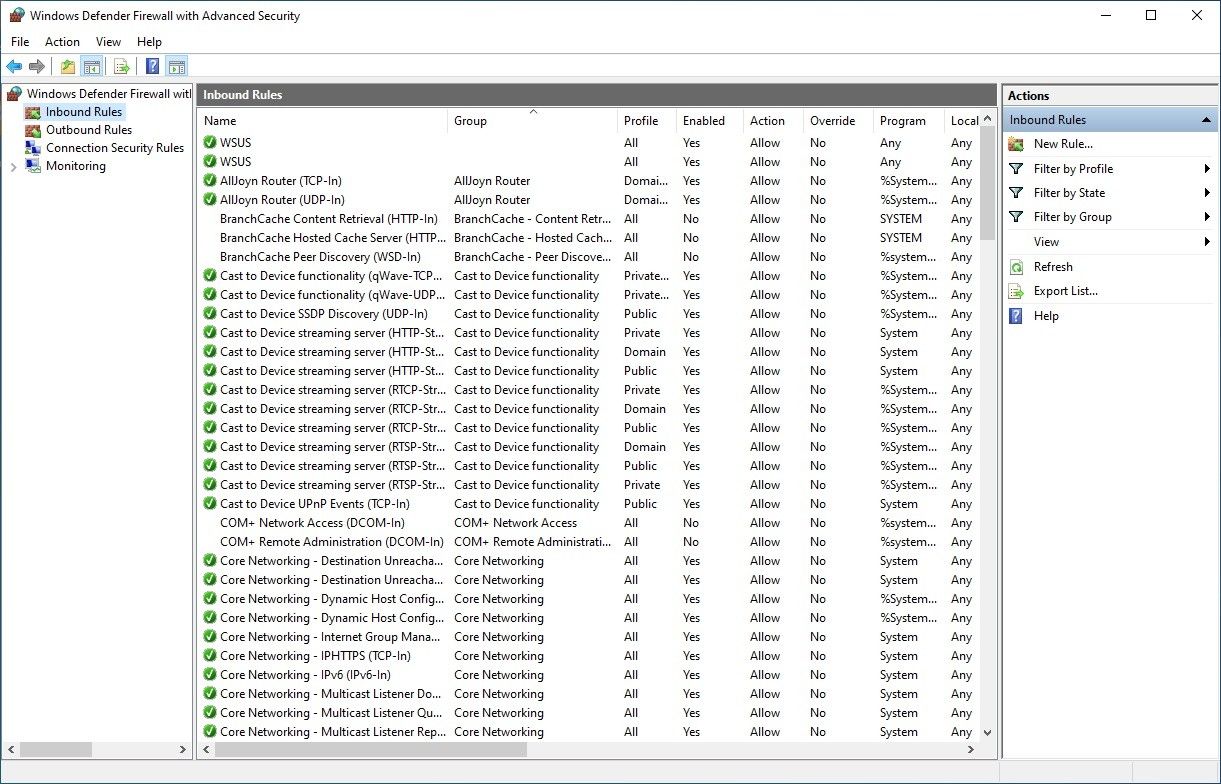Click Connection Security Rules icon in tree
The image size is (1221, 784).
[33, 148]
